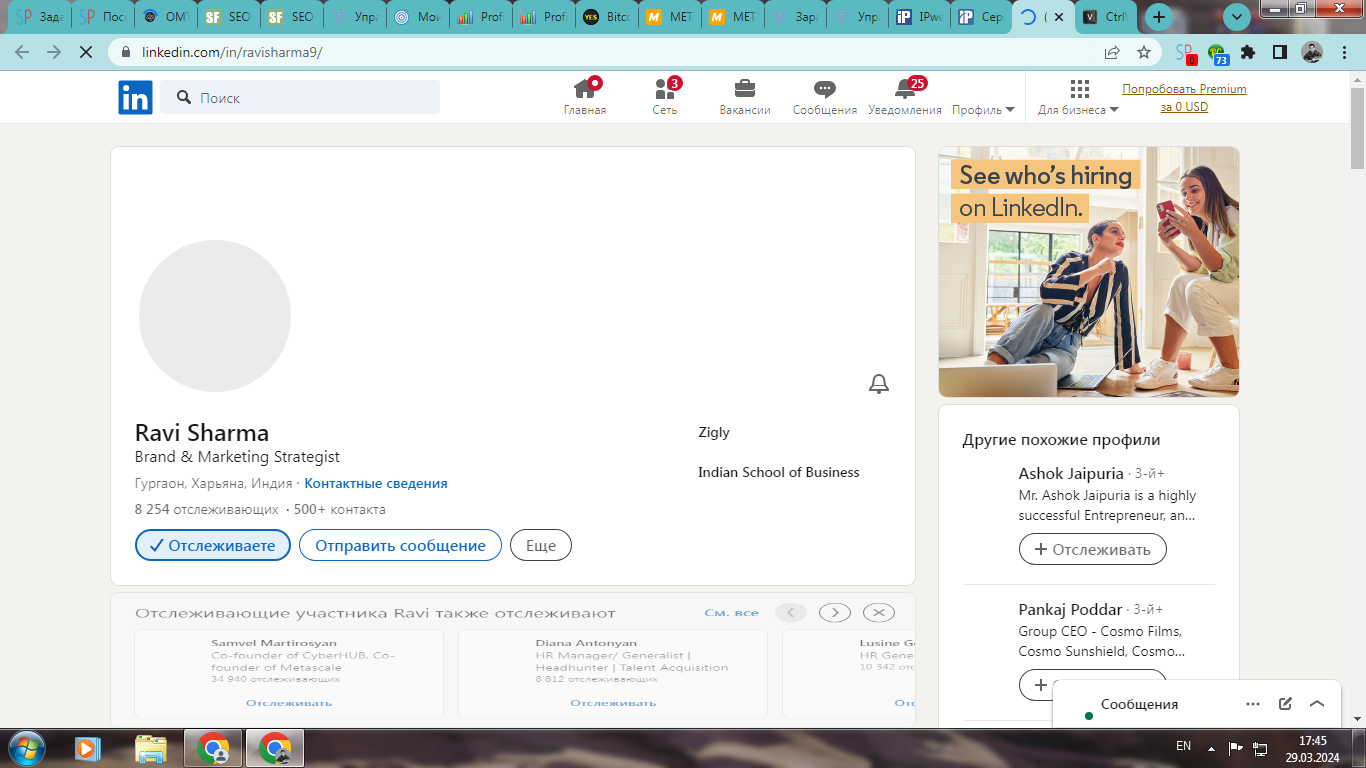Open the Сообщения messages icon in navbar
Viewport: 1366px width, 768px height.
825,89
